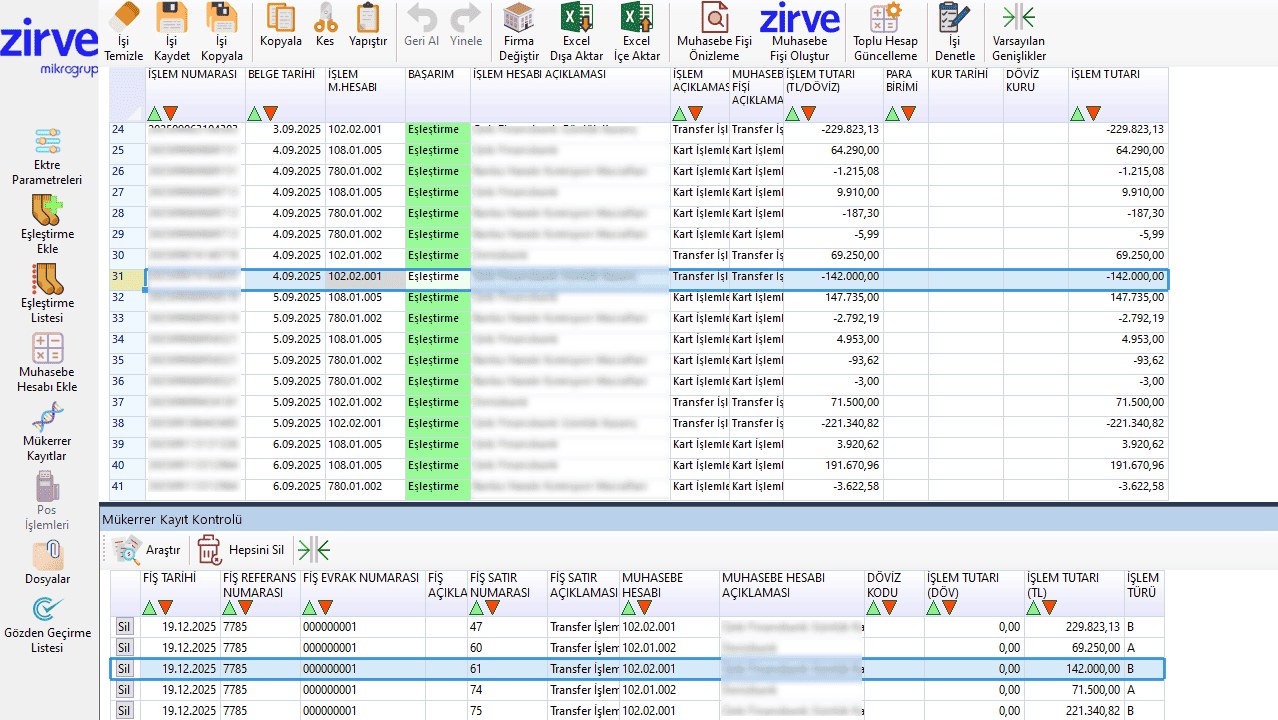Sort Belge Tarihi column descending

(270, 113)
